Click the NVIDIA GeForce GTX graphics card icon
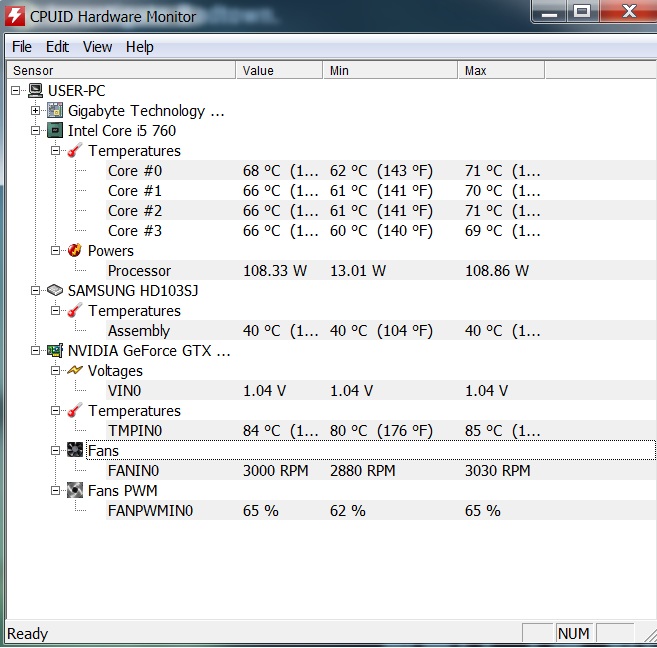Viewport: 657px width, 648px height. pos(55,351)
